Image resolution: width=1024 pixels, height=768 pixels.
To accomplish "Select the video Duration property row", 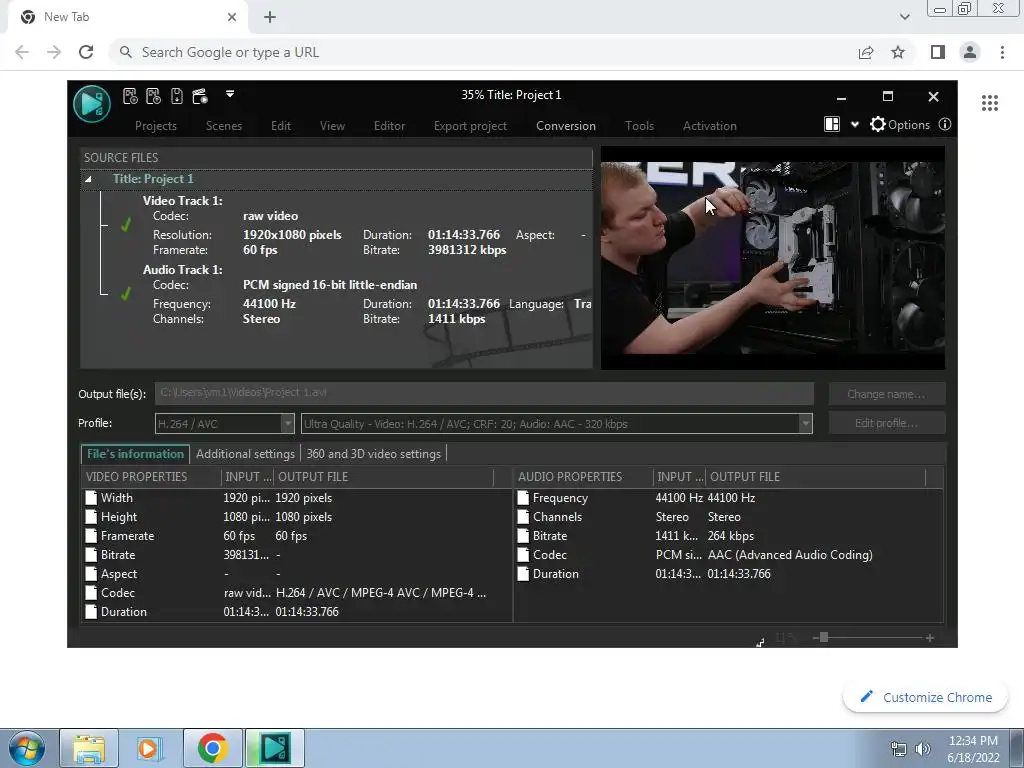I will click(x=296, y=611).
